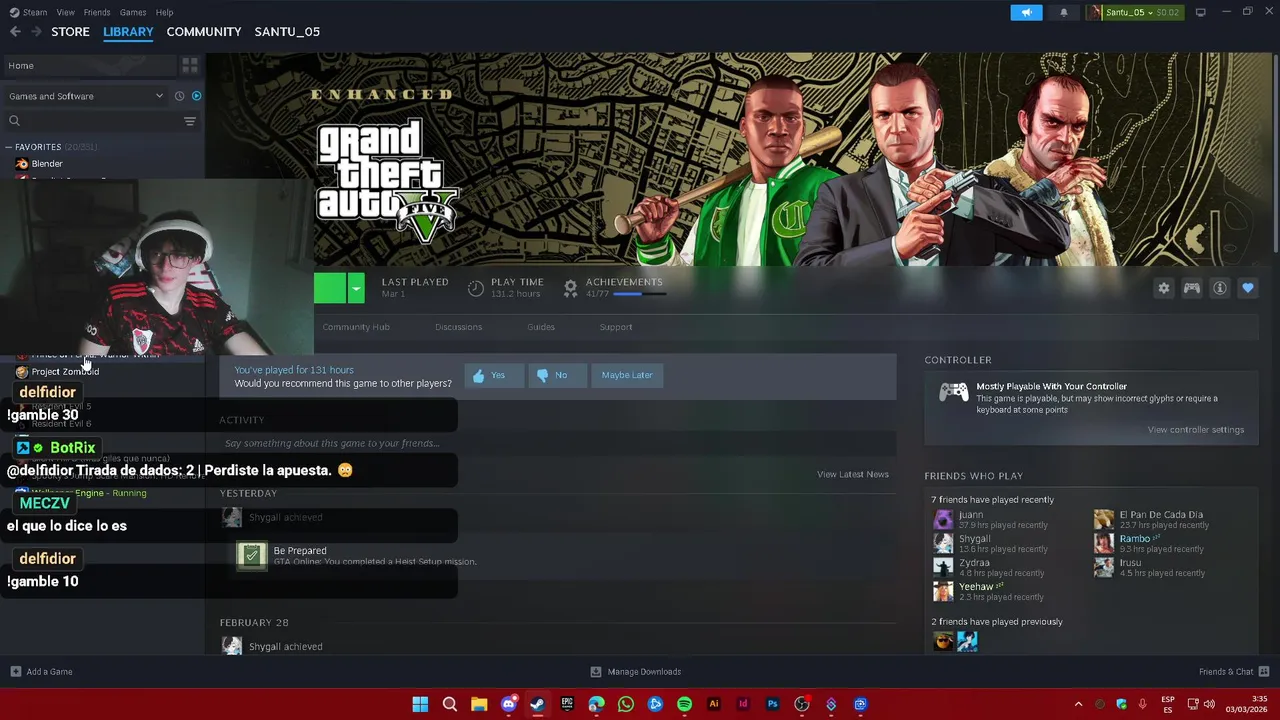The width and height of the screenshot is (1280, 720).
Task: Open Epic Games Launcher from the taskbar
Action: point(567,704)
